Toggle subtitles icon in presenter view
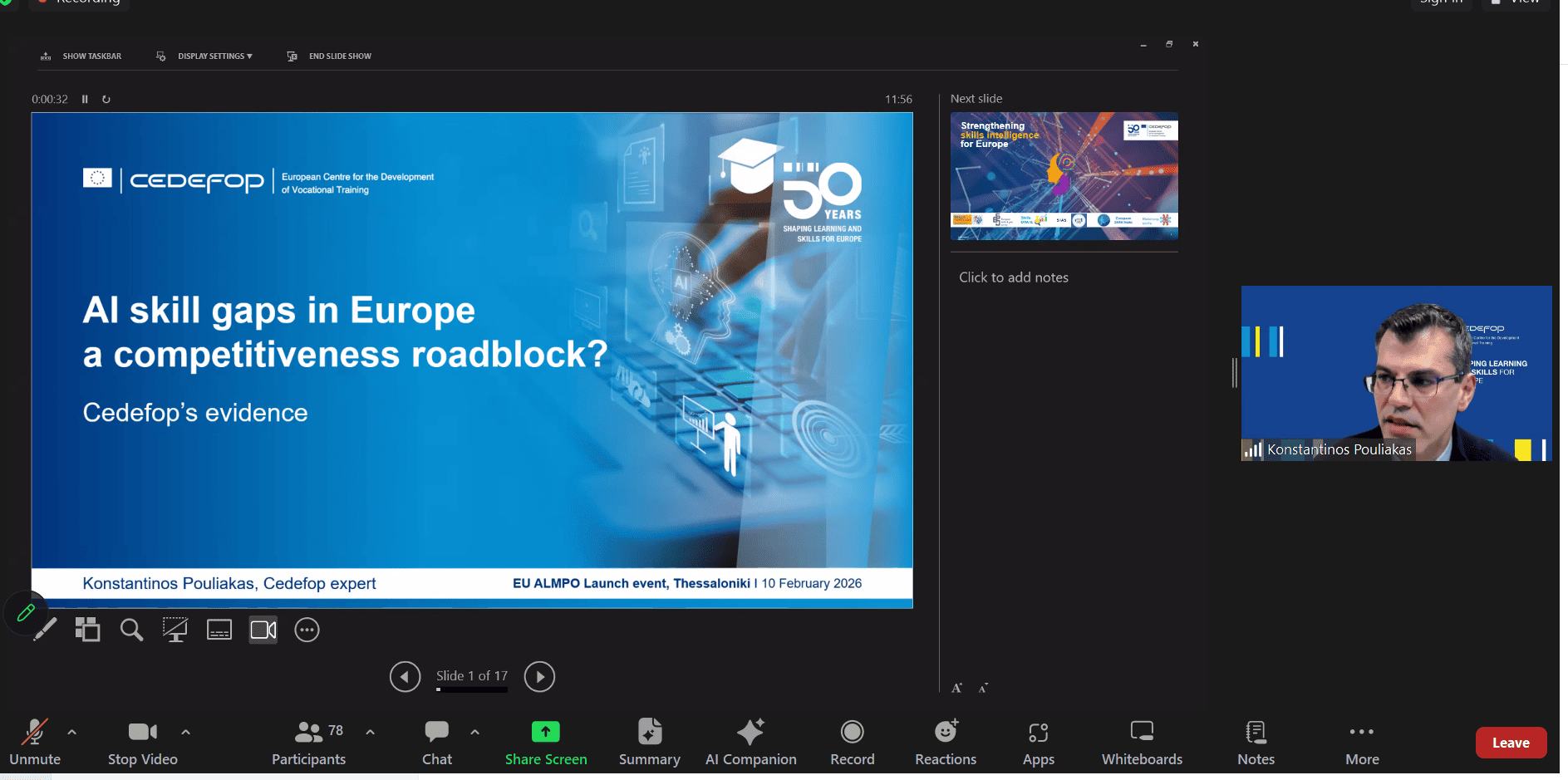This screenshot has height=780, width=1568. click(219, 630)
